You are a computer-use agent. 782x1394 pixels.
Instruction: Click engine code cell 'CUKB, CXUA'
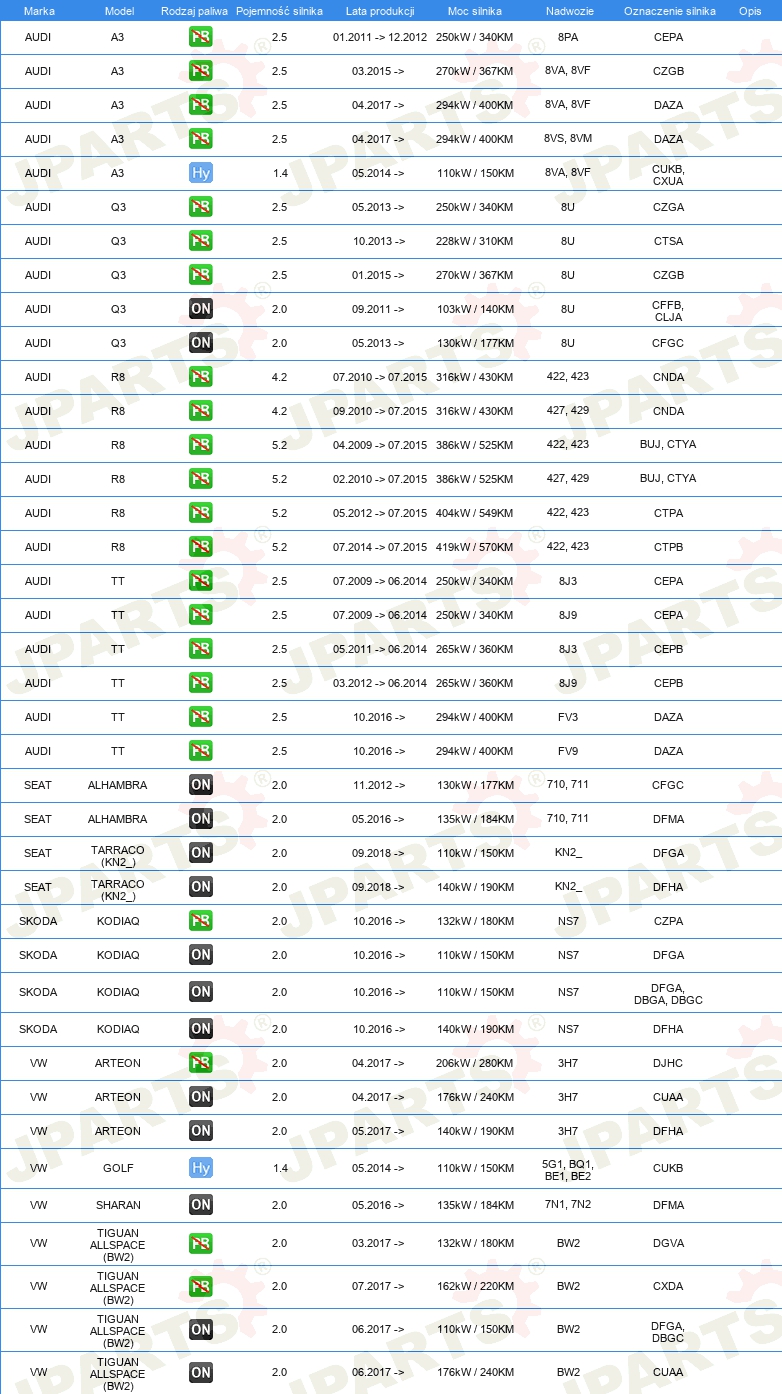coord(668,175)
